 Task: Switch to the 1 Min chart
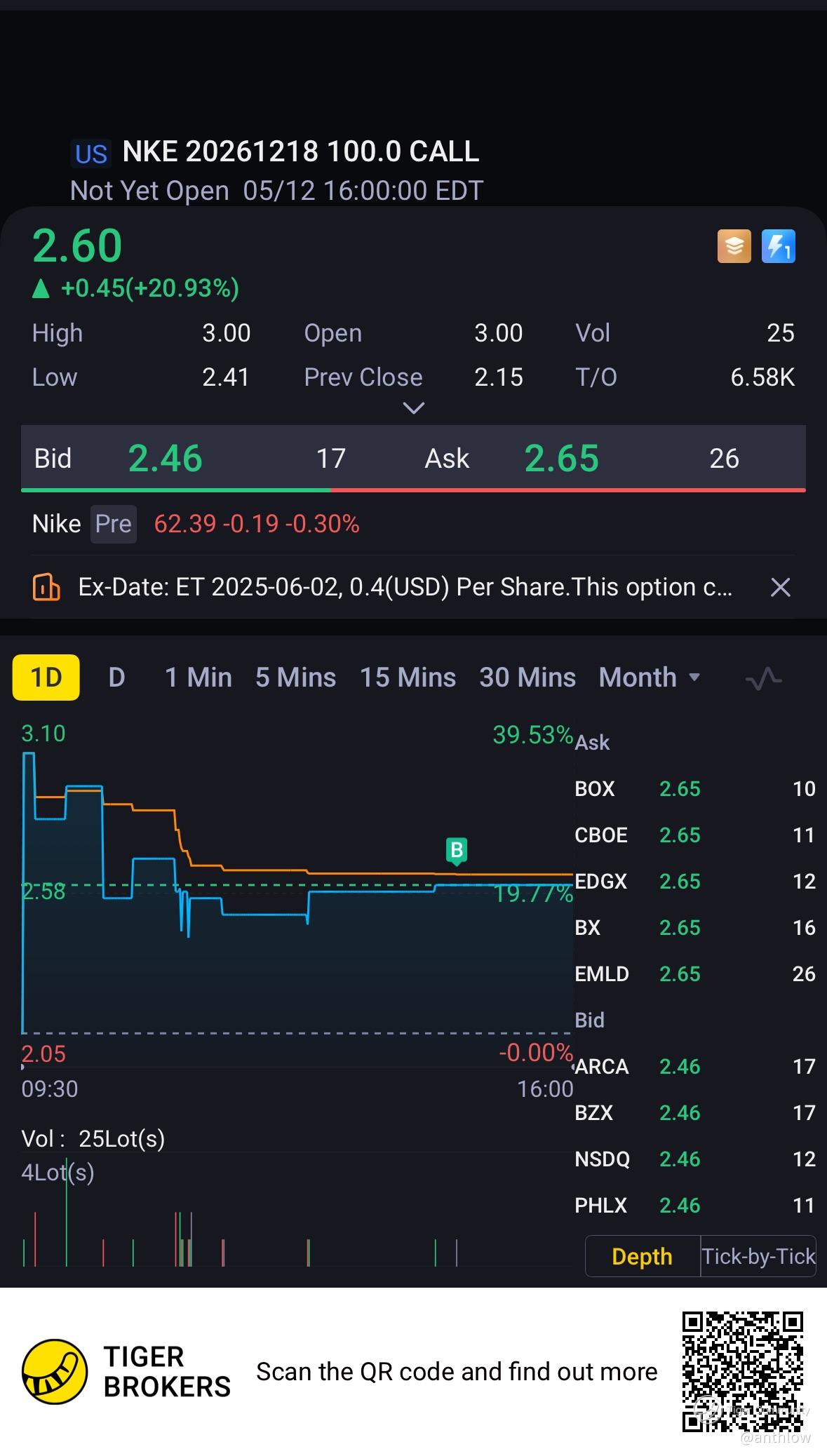199,678
